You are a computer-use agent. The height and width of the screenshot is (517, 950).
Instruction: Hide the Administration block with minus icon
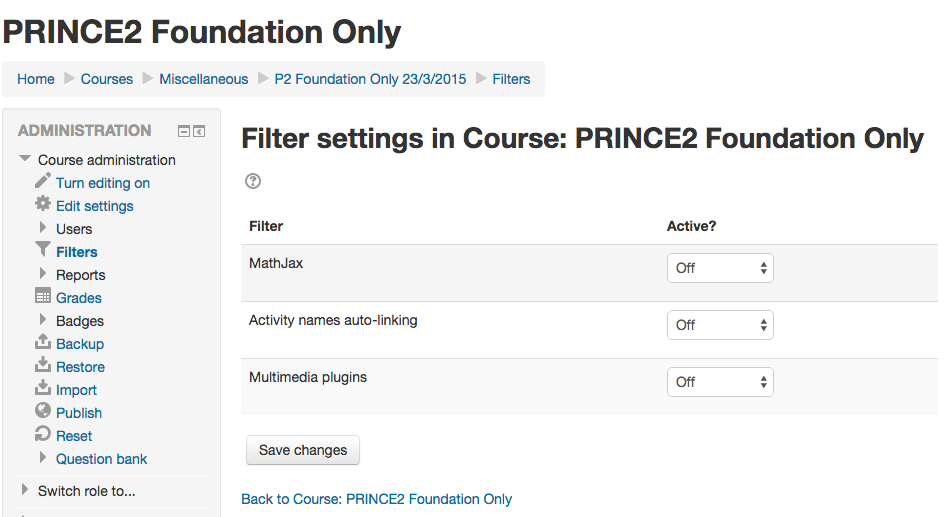pyautogui.click(x=184, y=132)
